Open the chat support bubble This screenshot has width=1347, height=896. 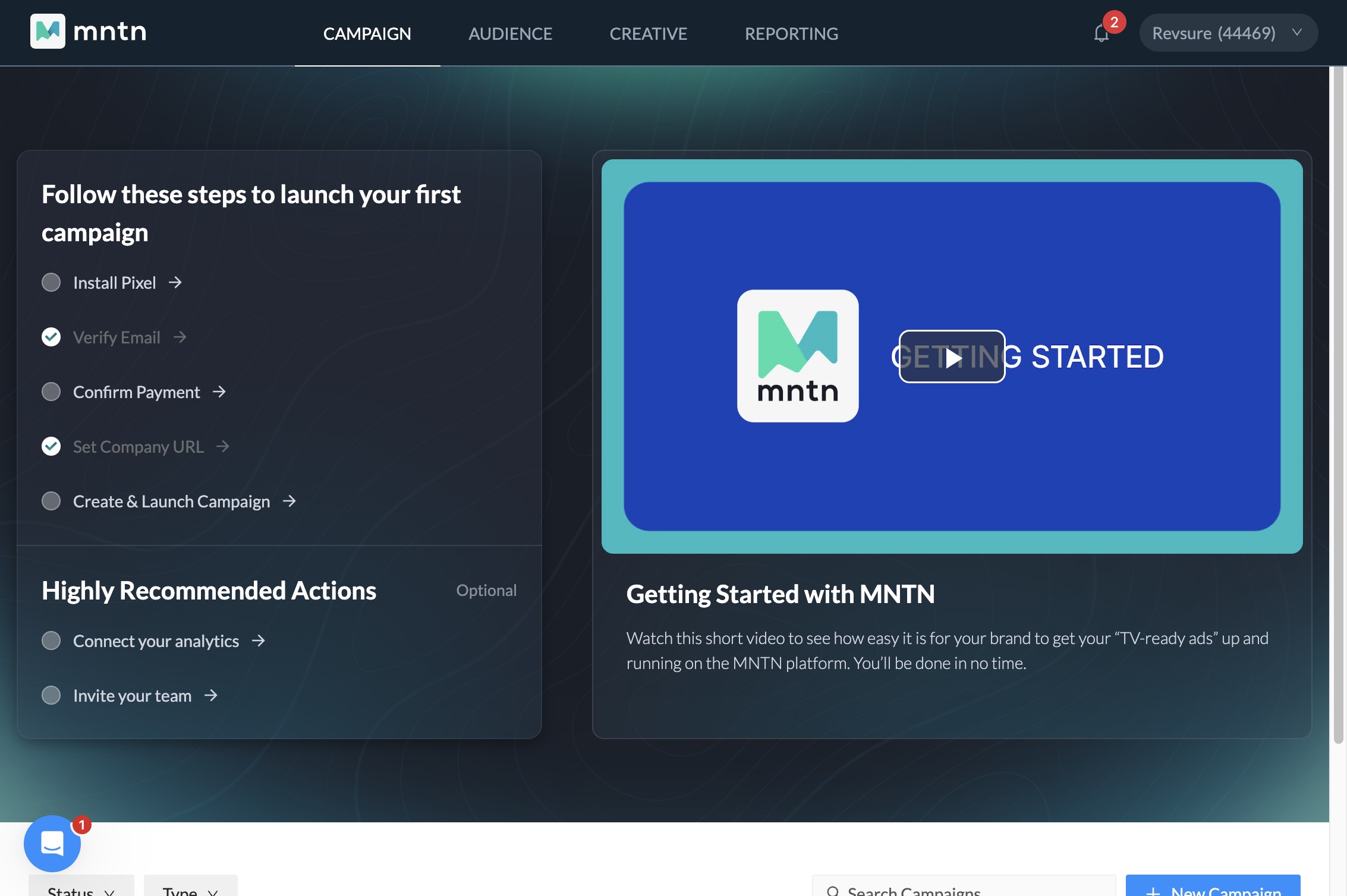pos(52,843)
